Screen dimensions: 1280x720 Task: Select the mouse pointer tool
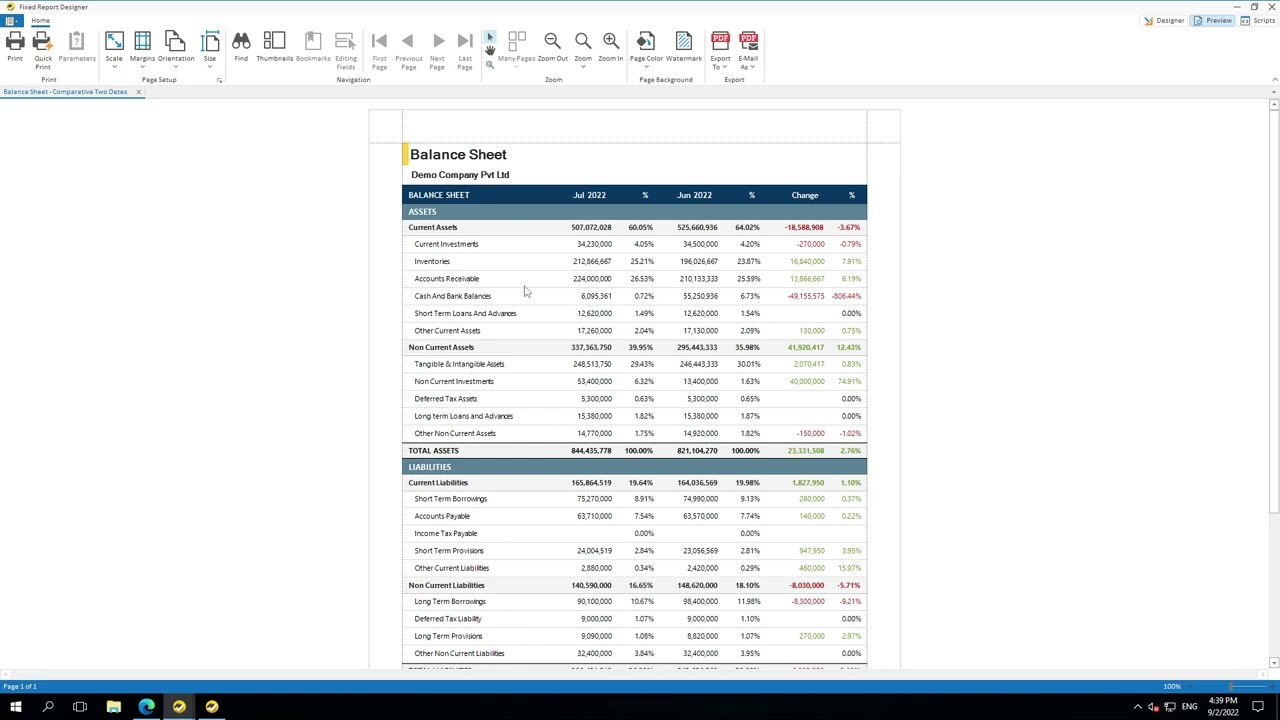490,37
